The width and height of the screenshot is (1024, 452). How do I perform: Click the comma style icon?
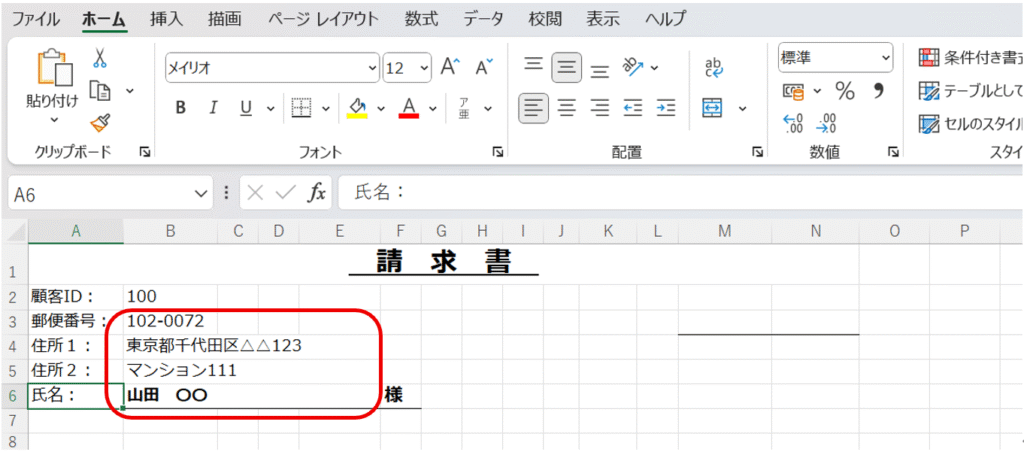[x=879, y=92]
